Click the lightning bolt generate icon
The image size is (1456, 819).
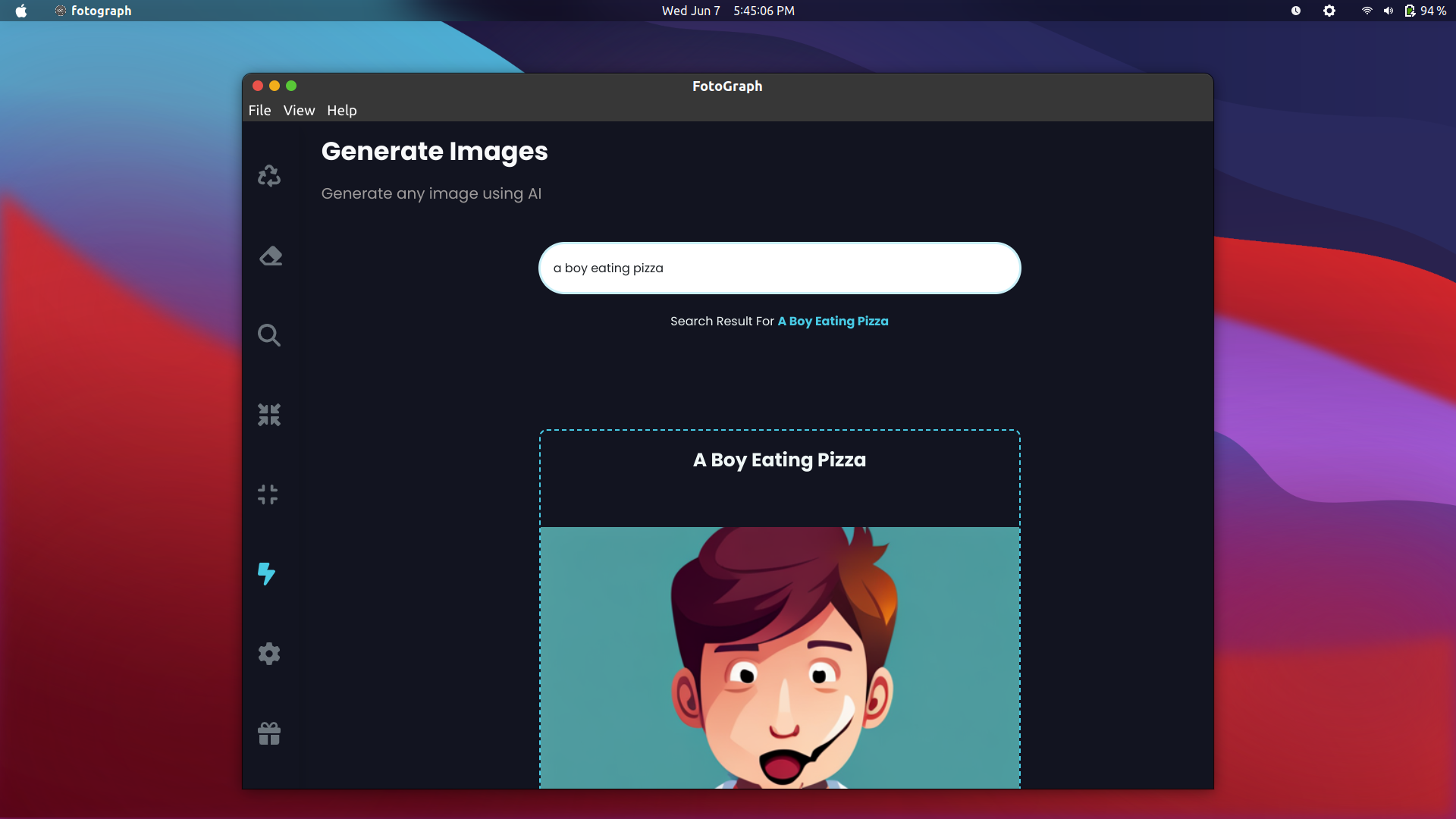point(266,573)
